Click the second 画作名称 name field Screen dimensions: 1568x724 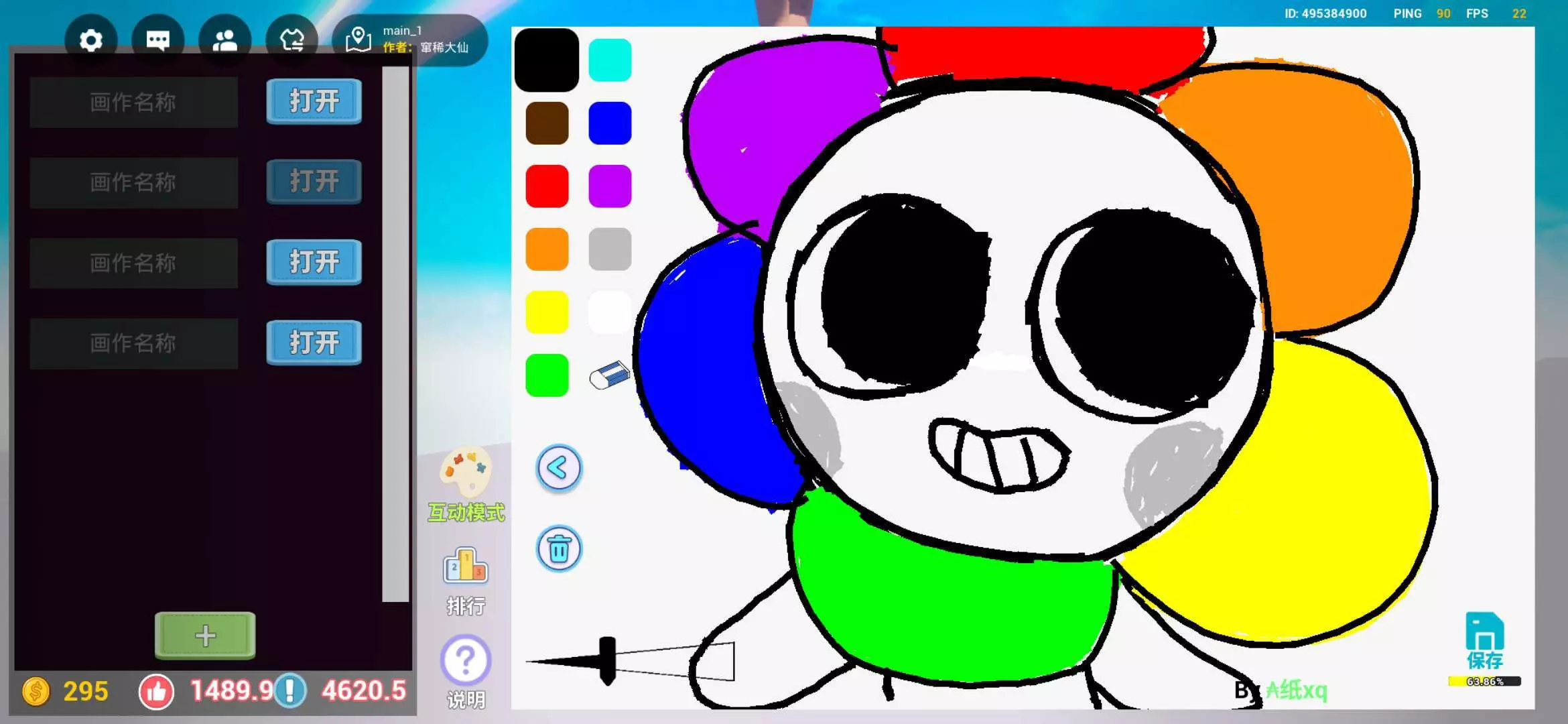[133, 182]
